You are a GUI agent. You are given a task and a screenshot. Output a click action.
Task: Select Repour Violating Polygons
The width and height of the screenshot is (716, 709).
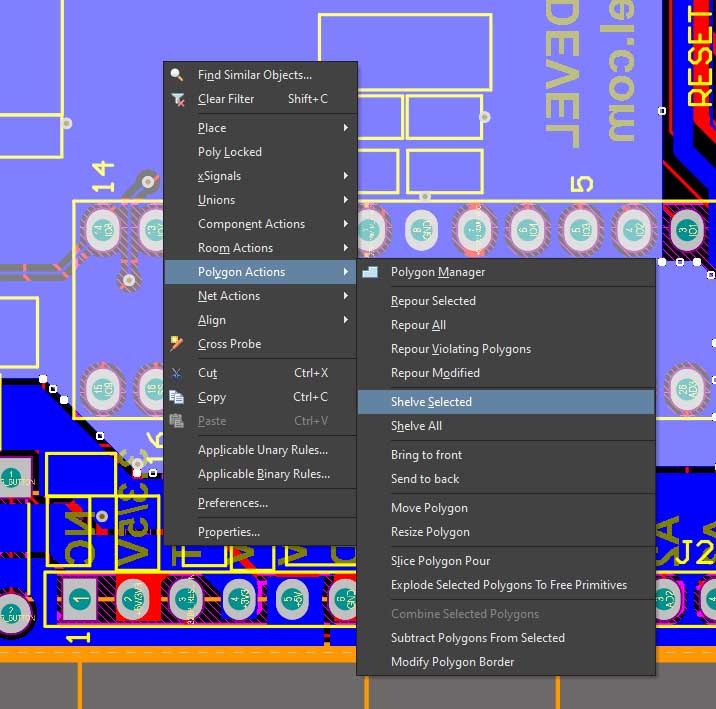click(x=460, y=349)
